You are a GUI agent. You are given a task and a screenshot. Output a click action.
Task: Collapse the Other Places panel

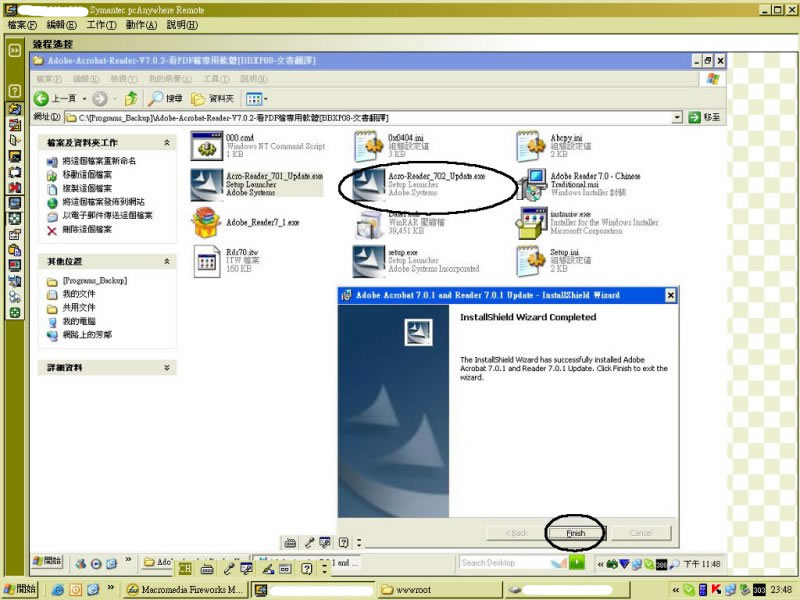[x=166, y=261]
